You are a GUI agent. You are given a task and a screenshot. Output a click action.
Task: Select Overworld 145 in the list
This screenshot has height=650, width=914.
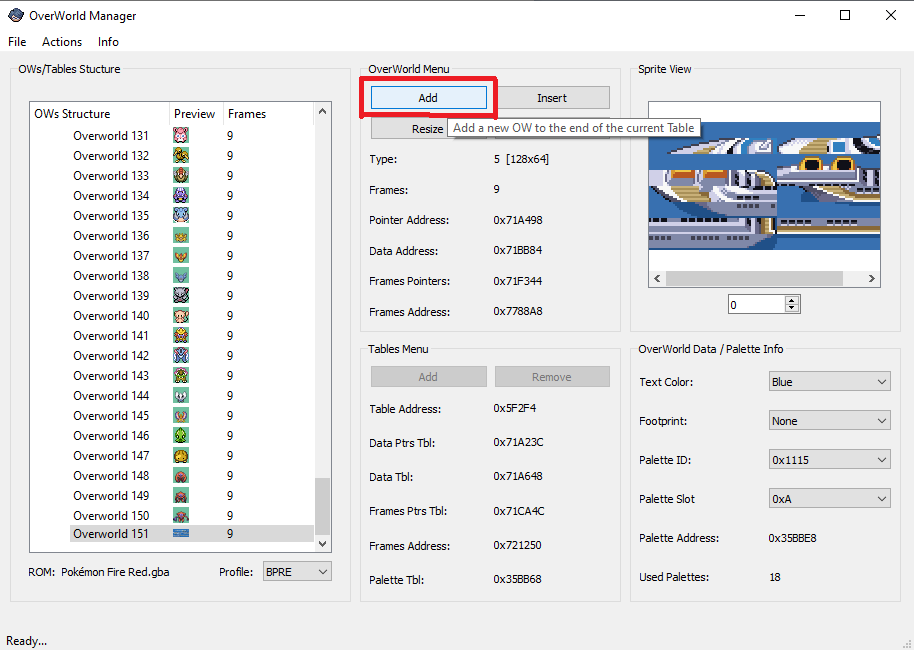pos(111,416)
